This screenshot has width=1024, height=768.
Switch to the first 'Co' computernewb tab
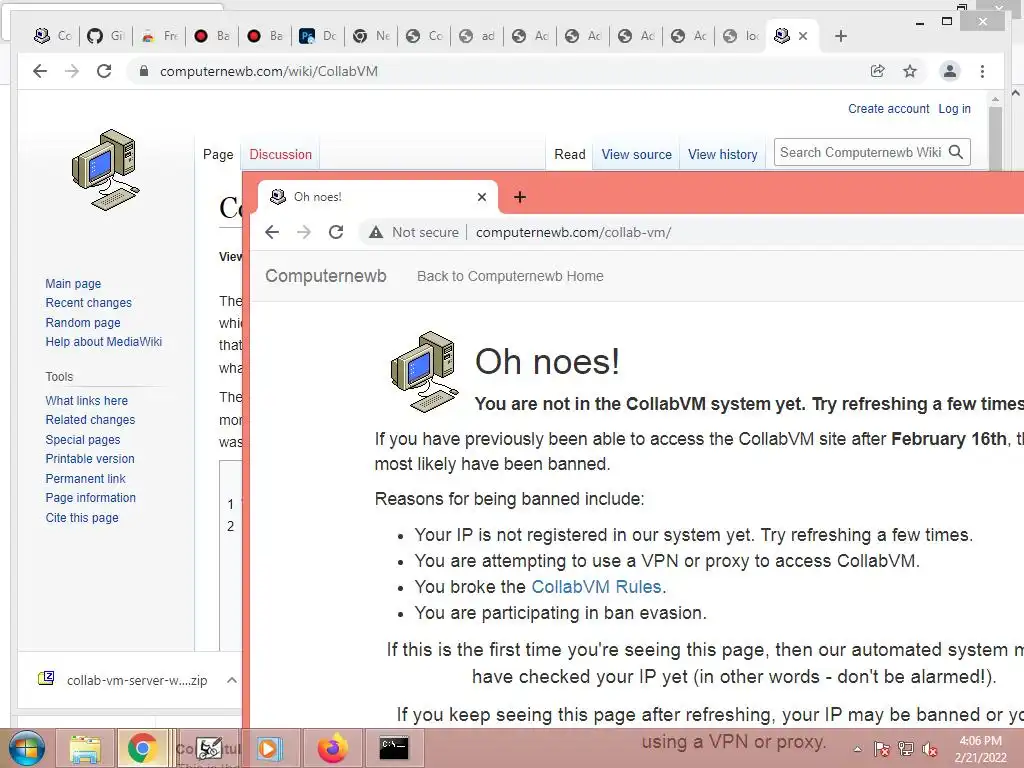click(x=53, y=36)
